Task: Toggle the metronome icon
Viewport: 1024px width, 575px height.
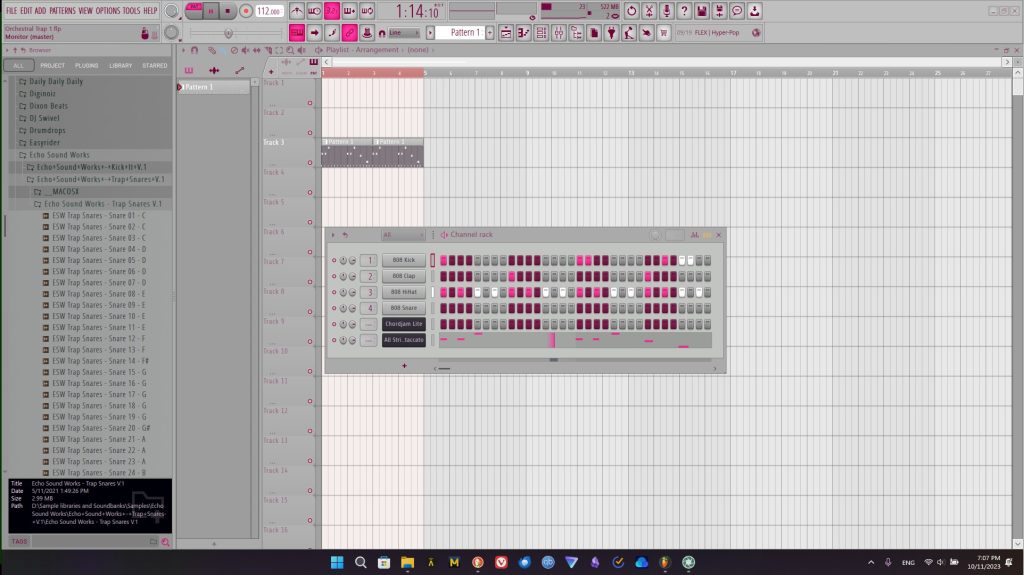Action: (x=296, y=11)
